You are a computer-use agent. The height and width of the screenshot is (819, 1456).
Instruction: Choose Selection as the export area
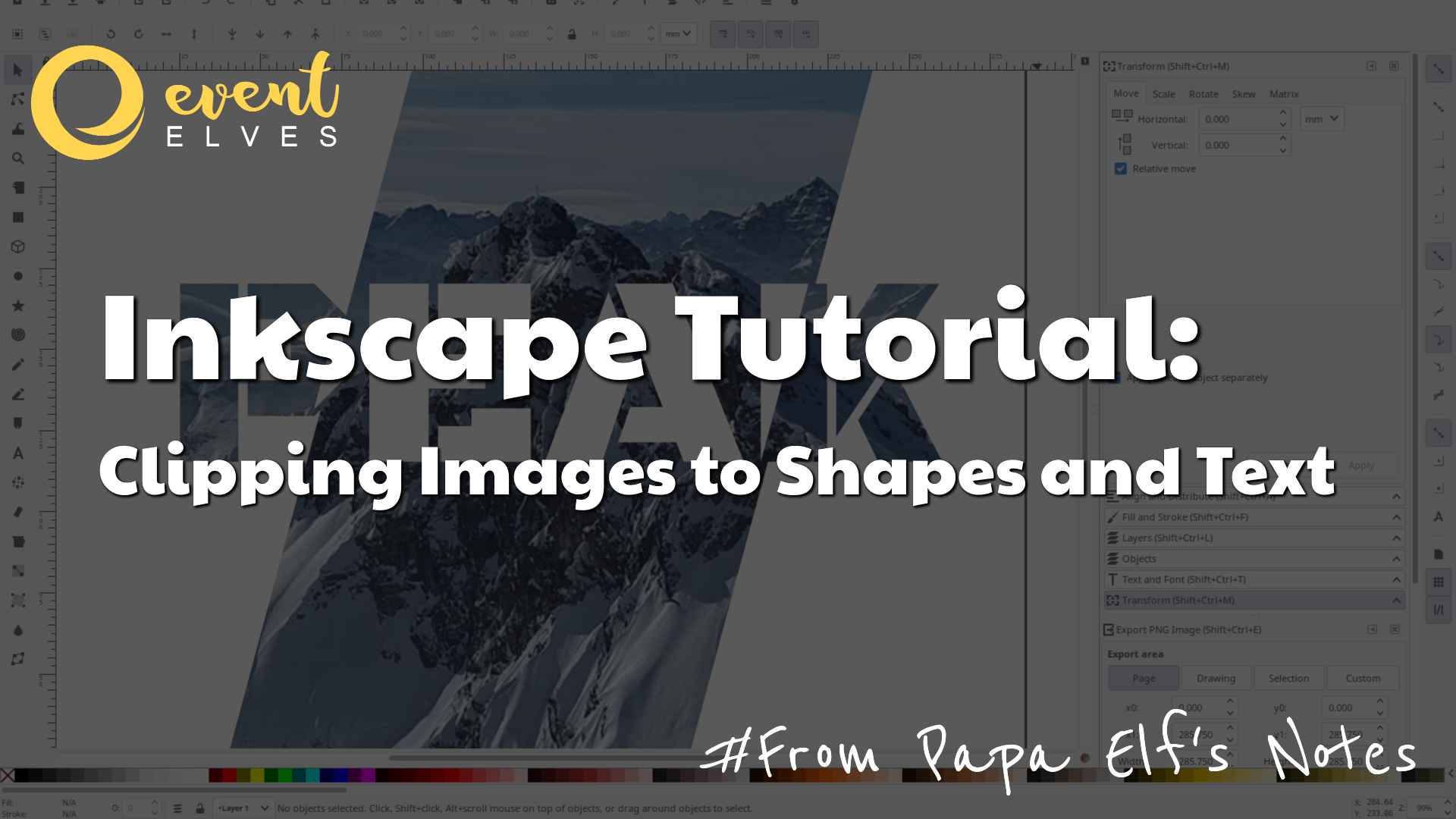[x=1288, y=678]
